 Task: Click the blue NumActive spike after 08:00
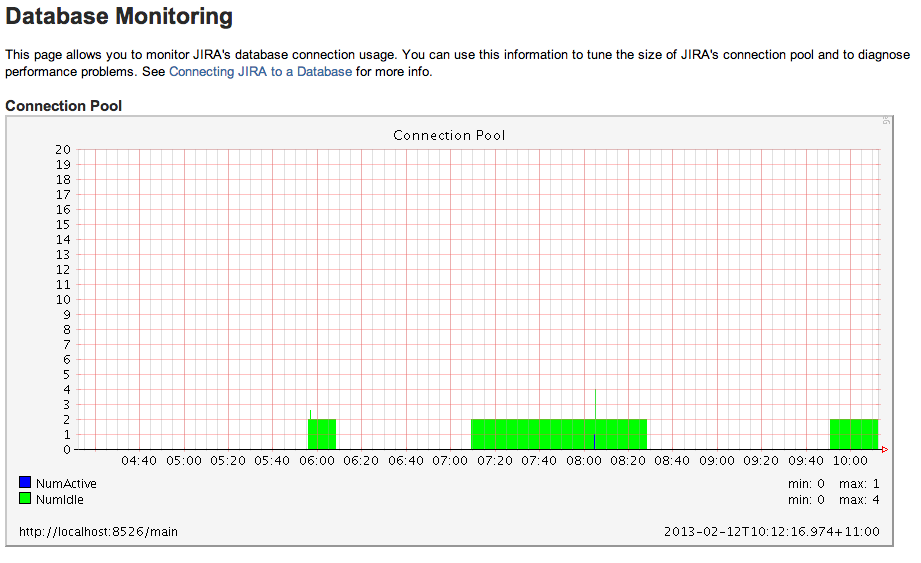(594, 442)
